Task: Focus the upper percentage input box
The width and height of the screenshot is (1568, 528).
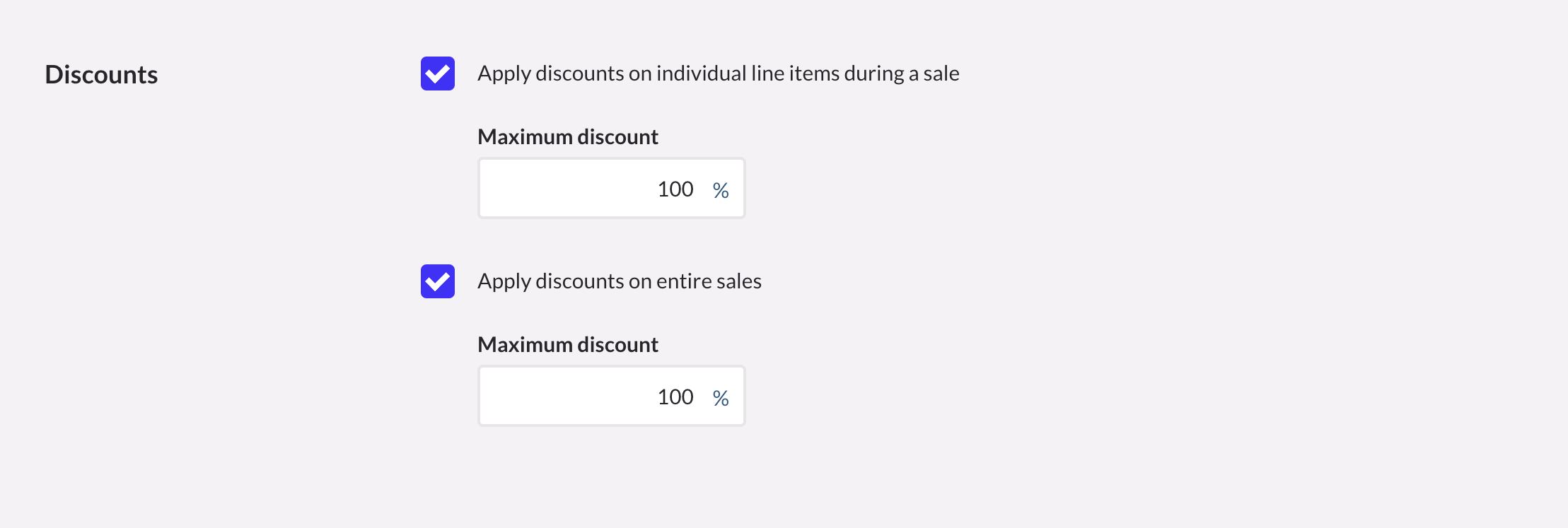Action: 612,188
